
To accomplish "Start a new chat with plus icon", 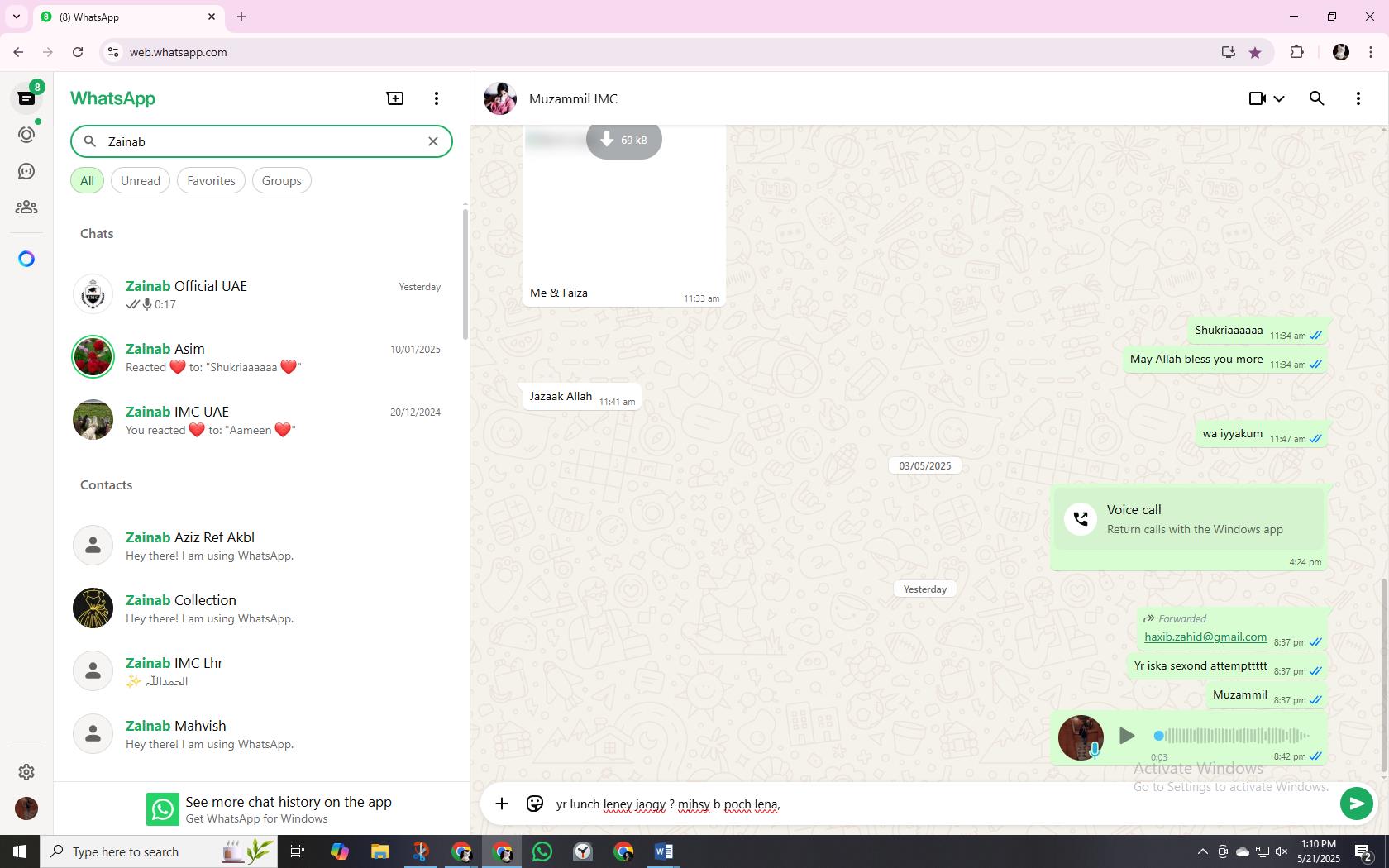I will click(x=395, y=98).
